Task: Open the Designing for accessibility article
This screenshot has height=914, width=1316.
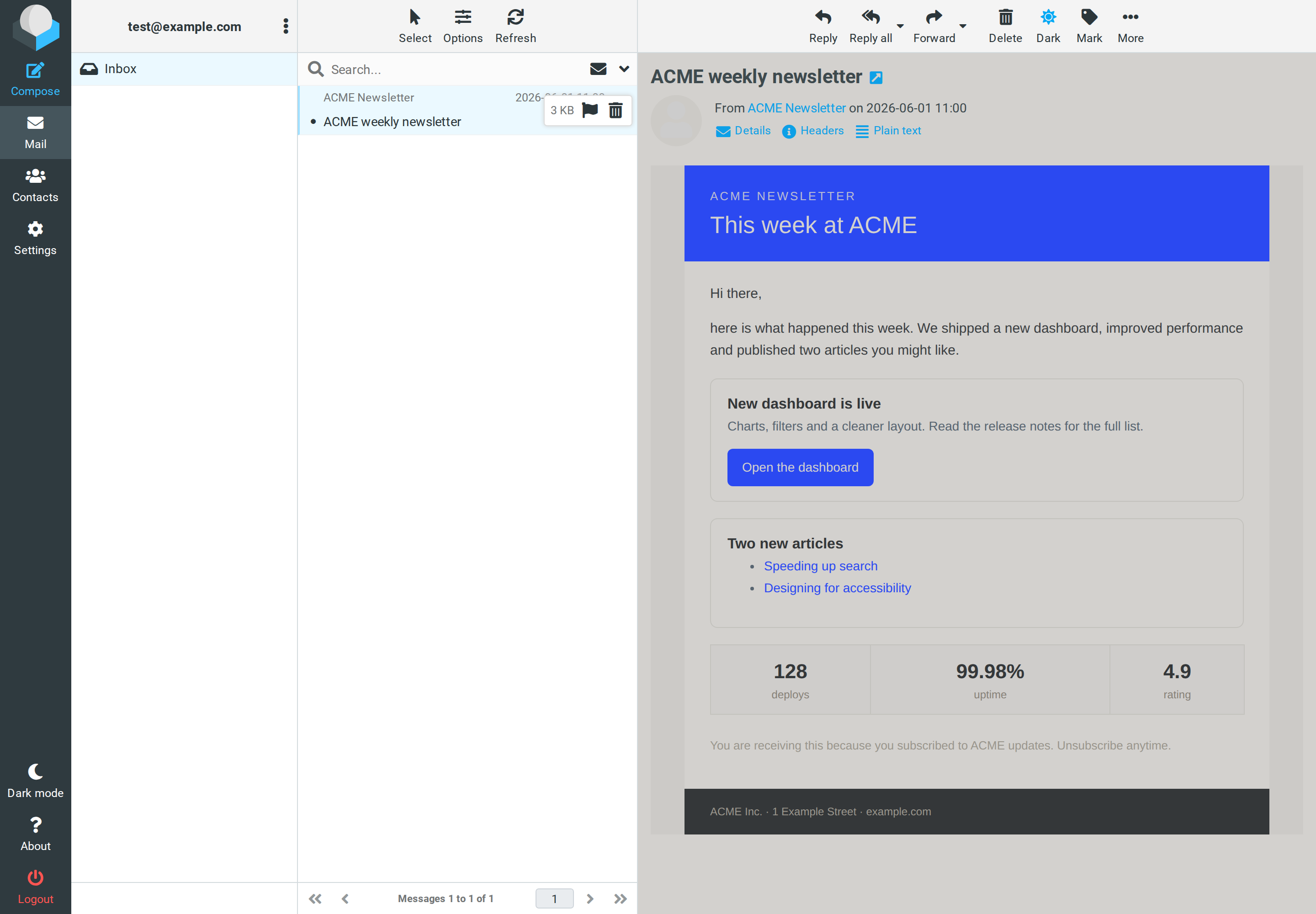Action: coord(837,588)
